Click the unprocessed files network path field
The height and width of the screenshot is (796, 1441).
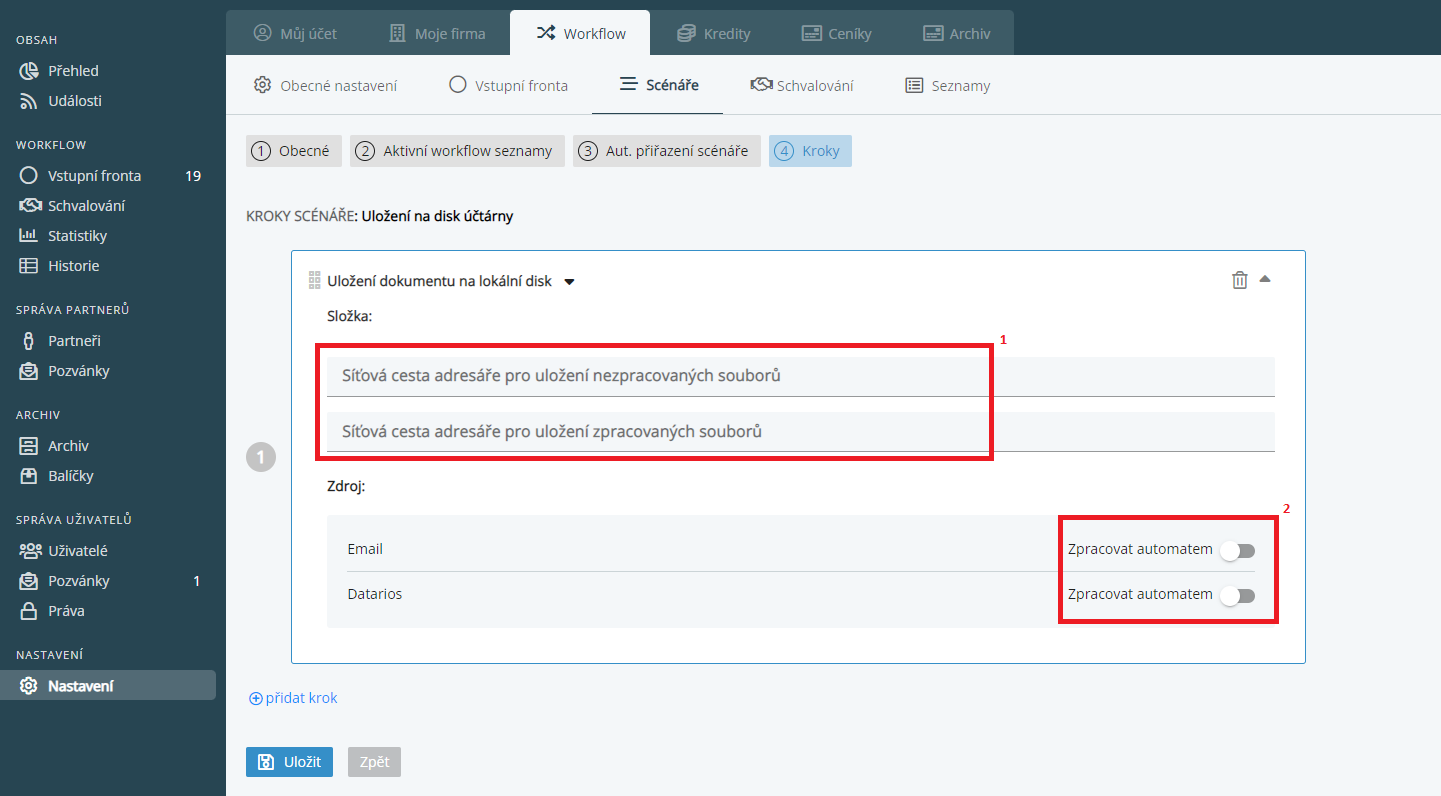(800, 376)
